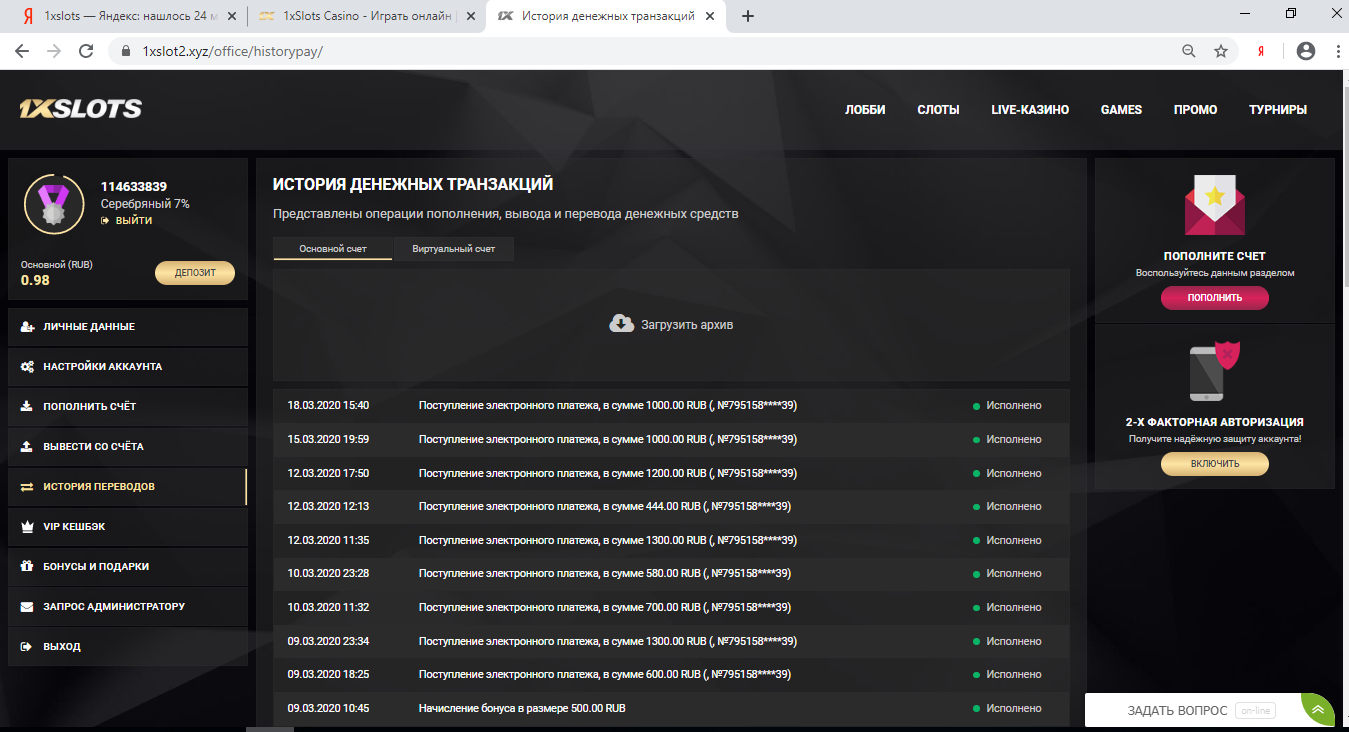Click the ДЕПОЗИТ button

[x=195, y=273]
